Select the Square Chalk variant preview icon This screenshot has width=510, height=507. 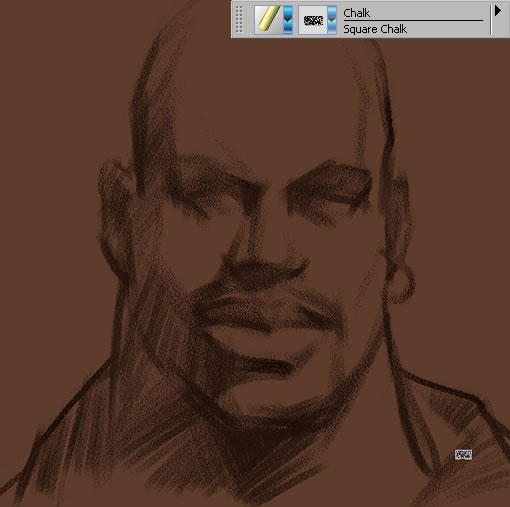(313, 20)
